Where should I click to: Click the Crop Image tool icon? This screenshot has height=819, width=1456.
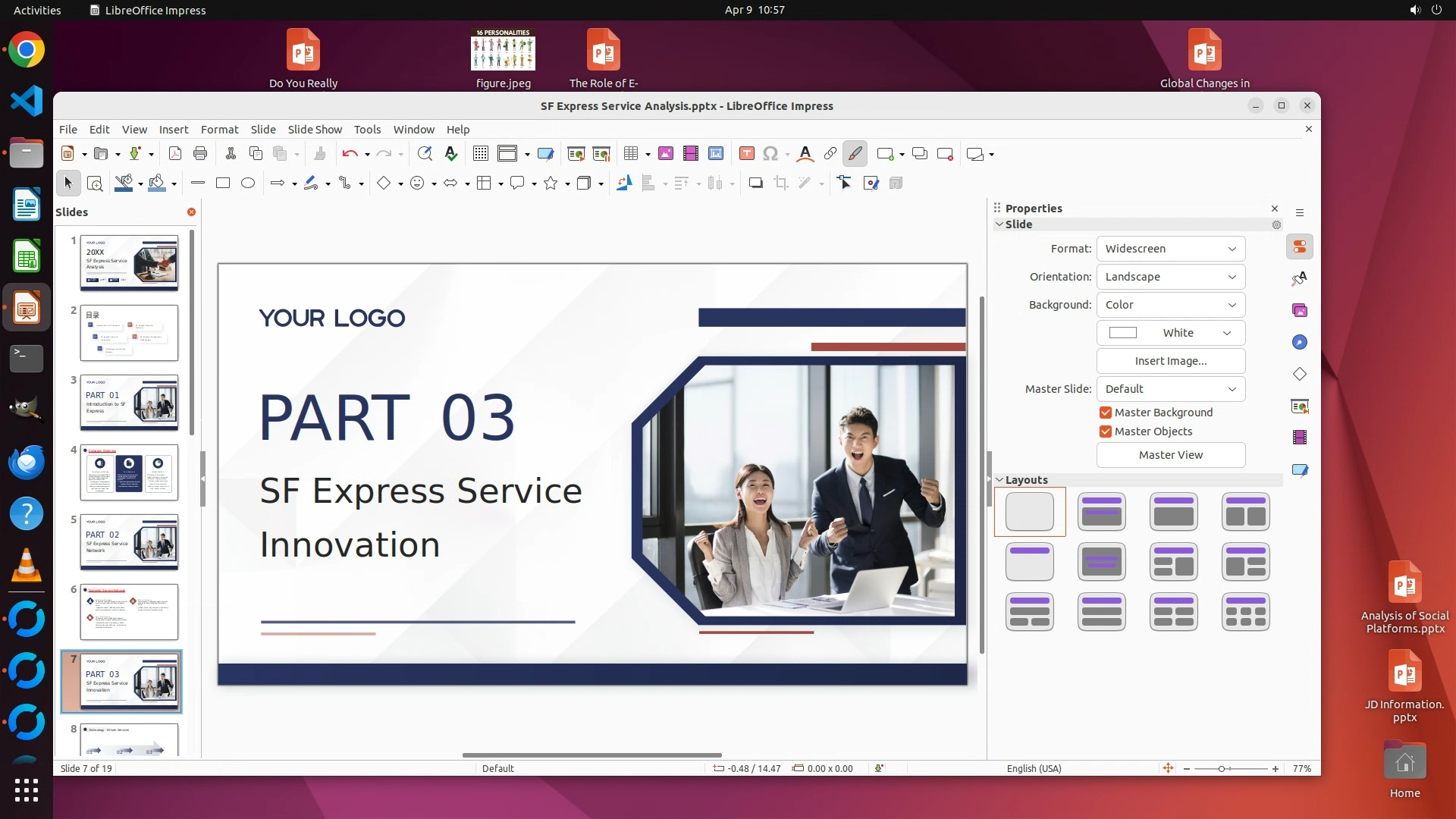click(x=780, y=183)
